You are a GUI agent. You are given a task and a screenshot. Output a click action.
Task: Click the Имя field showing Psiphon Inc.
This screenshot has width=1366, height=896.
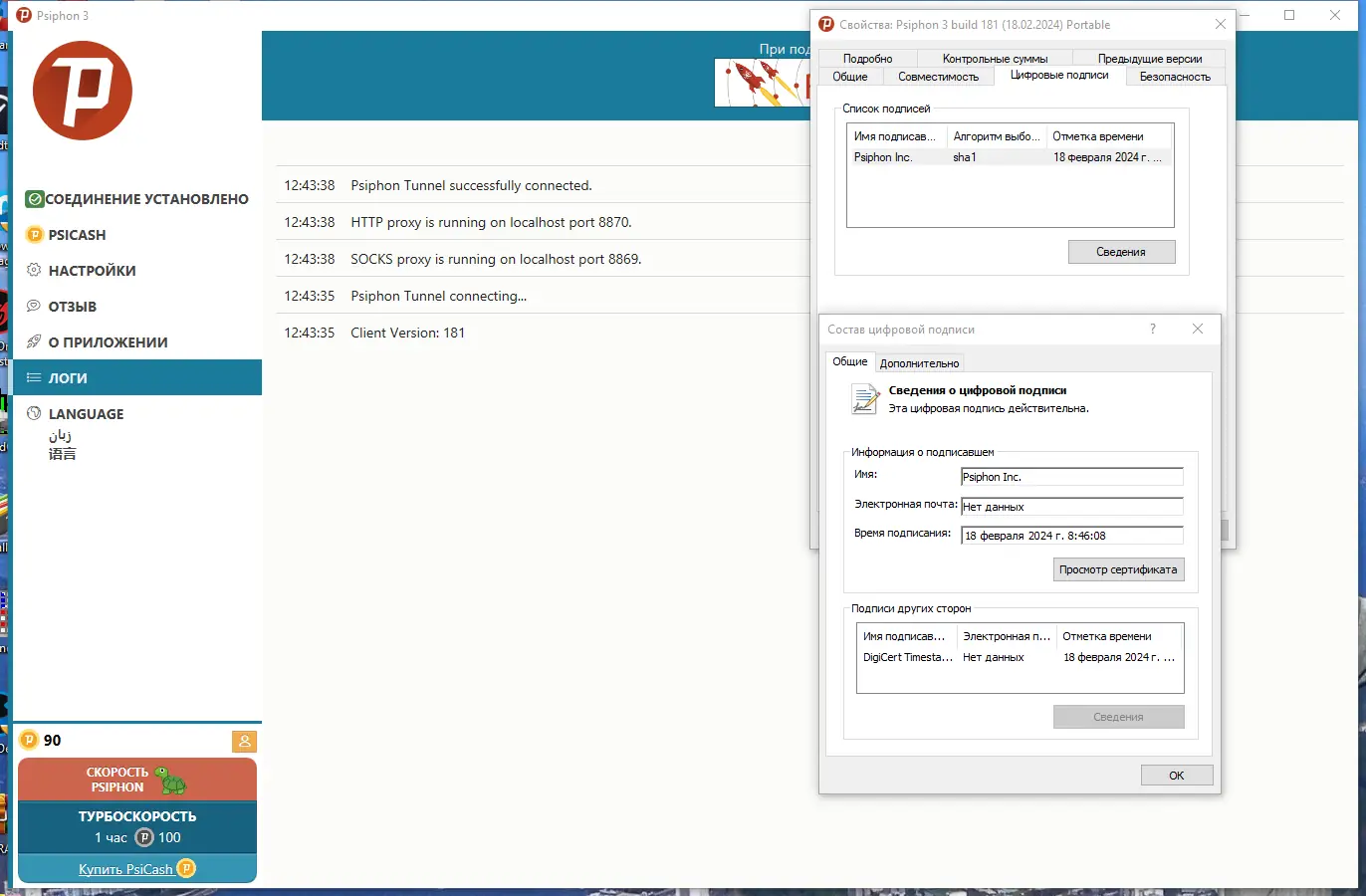1072,477
